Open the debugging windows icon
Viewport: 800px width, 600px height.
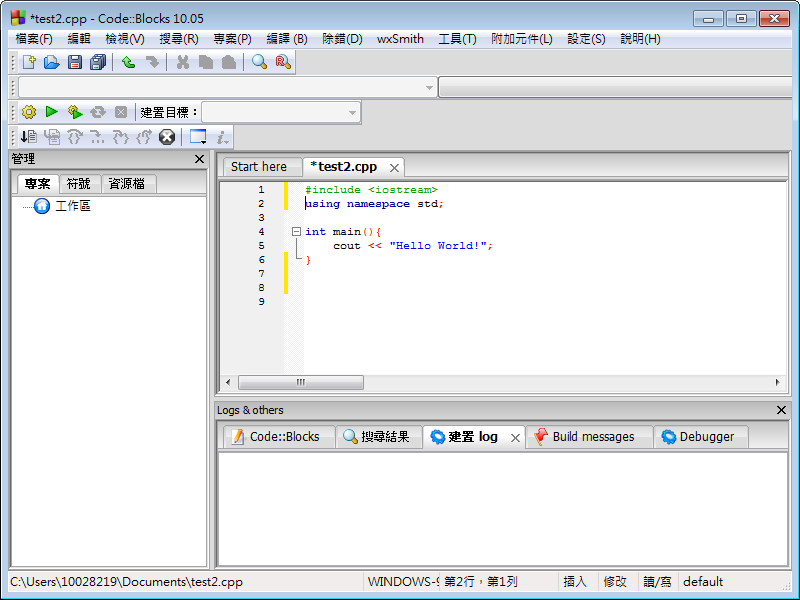coord(198,137)
